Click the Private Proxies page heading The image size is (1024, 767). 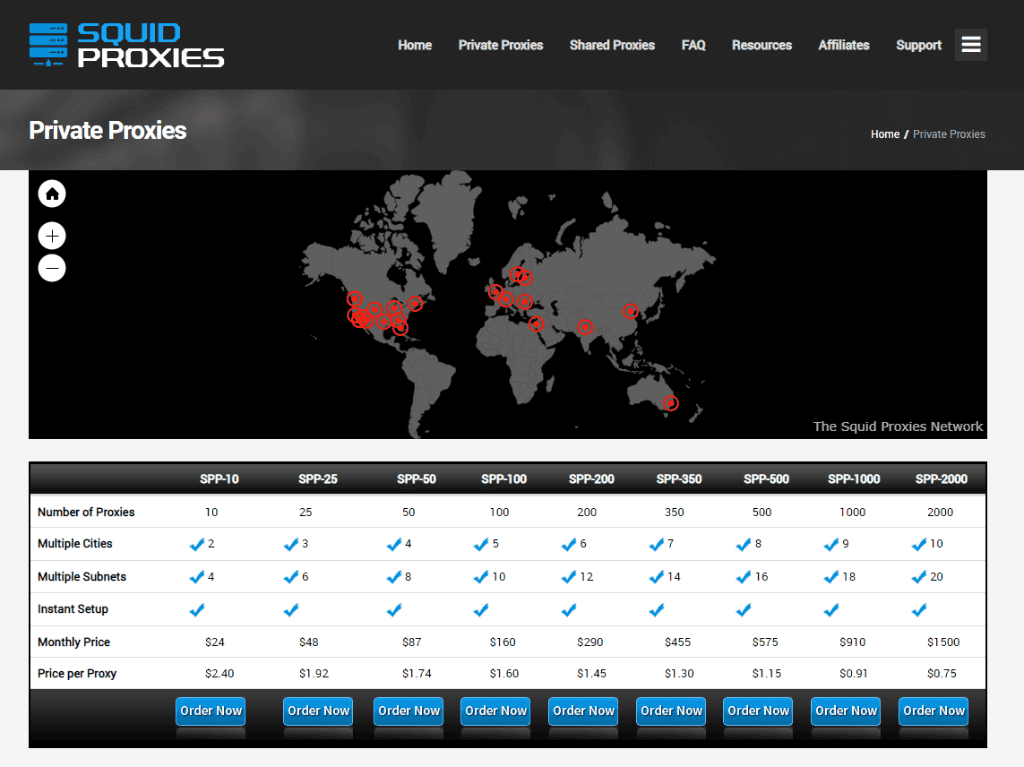pyautogui.click(x=108, y=131)
